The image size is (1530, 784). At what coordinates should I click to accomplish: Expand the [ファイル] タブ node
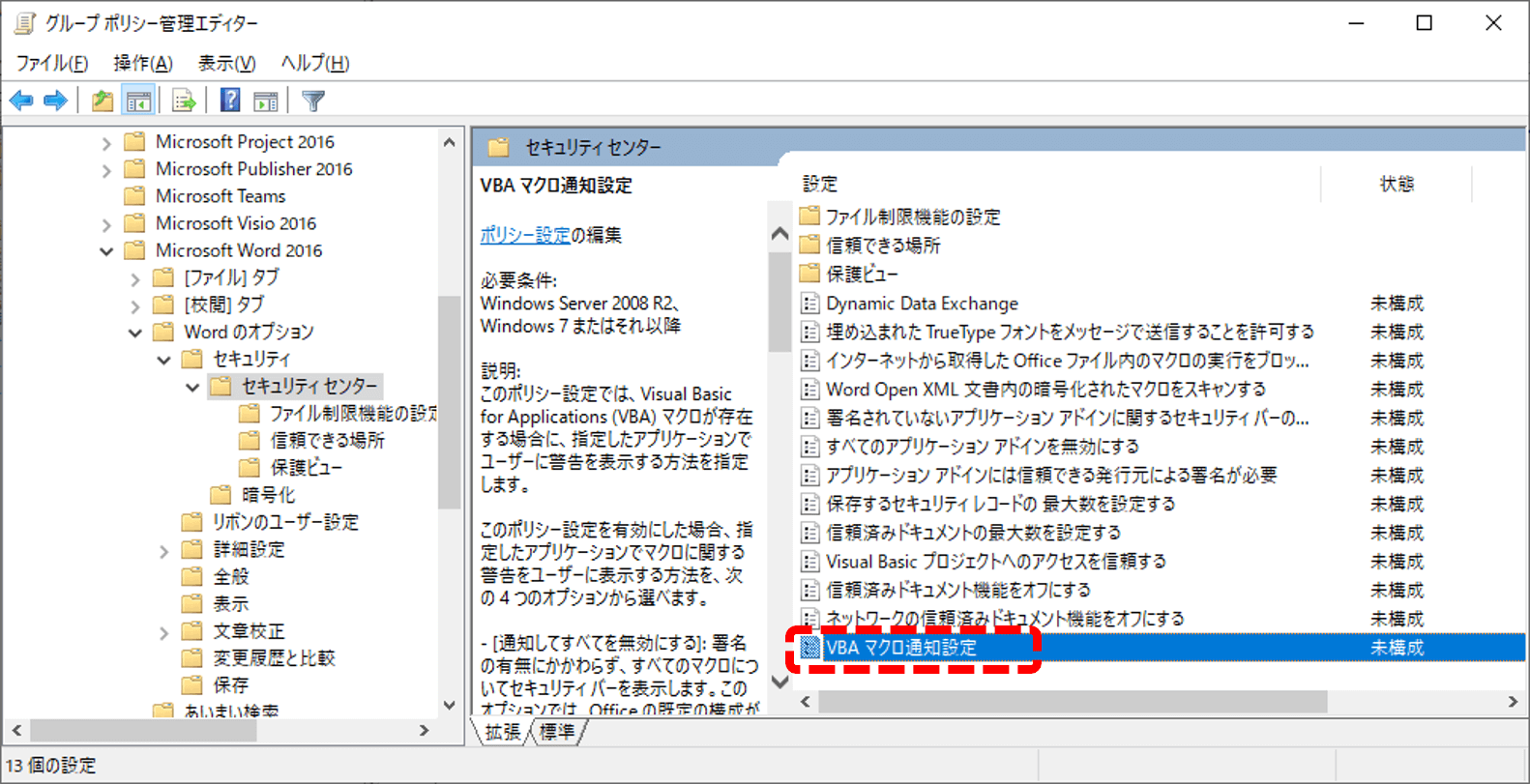135,278
